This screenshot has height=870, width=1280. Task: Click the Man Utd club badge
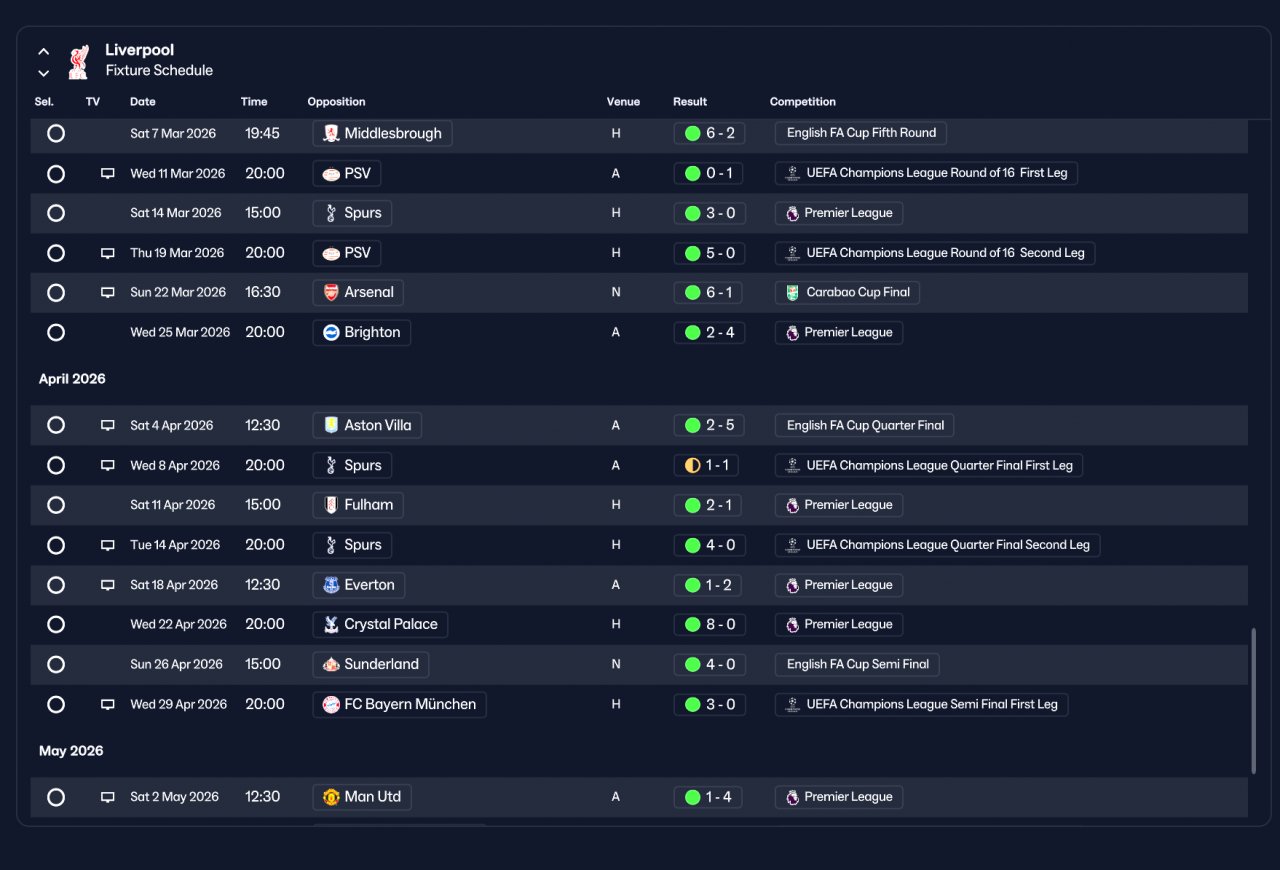click(331, 797)
